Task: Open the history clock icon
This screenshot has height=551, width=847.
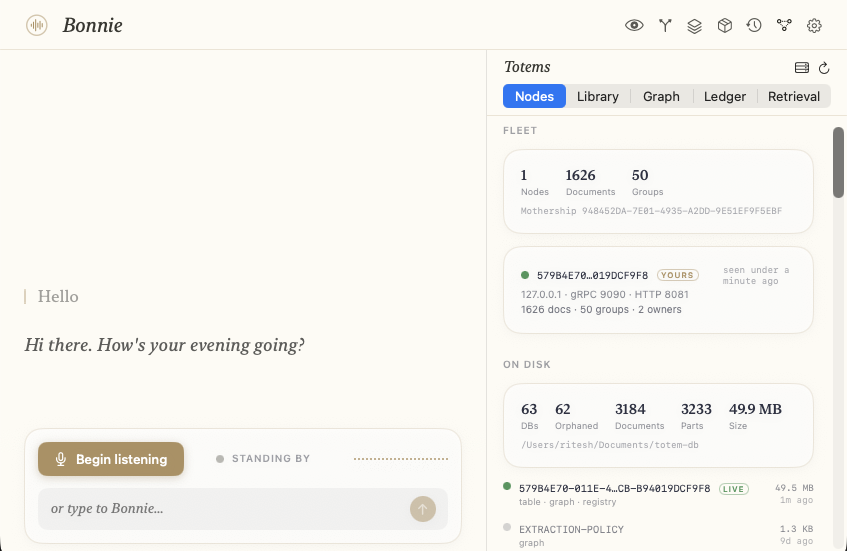Action: [x=754, y=25]
